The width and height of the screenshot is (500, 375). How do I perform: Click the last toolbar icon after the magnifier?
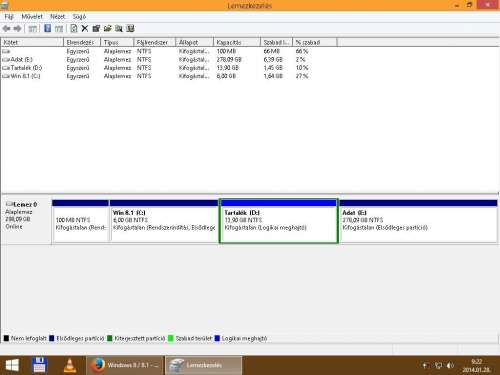(x=130, y=29)
